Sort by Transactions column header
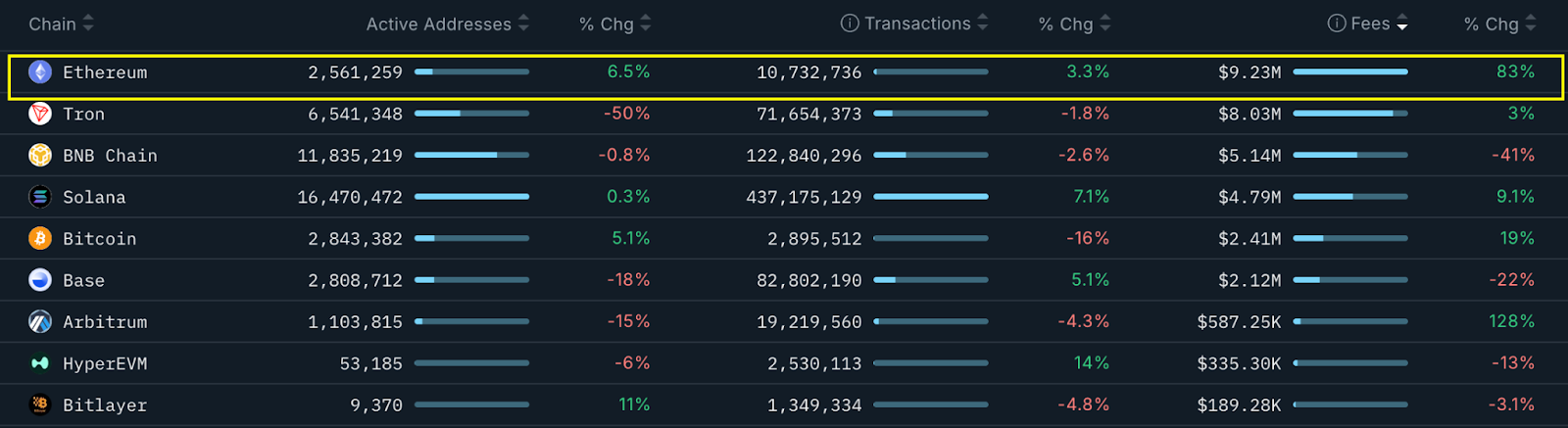The image size is (1568, 428). tap(917, 24)
